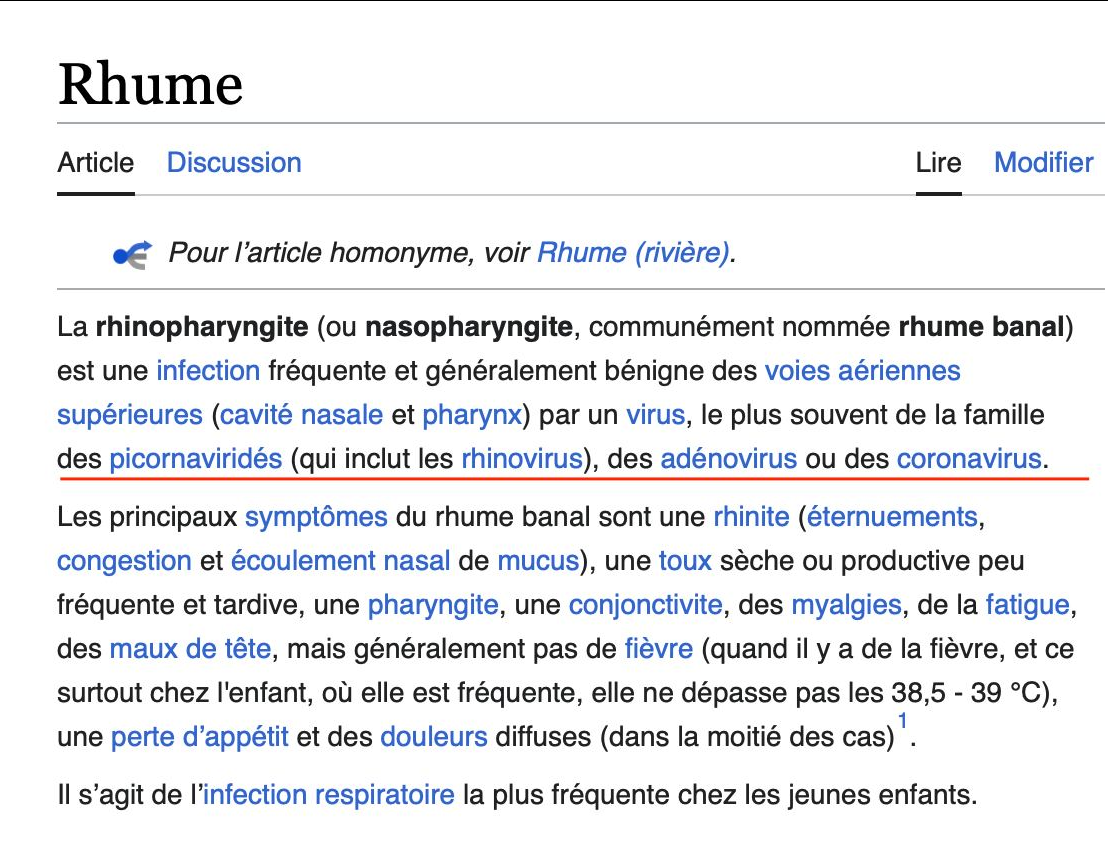Click the rhinovirus link

521,459
